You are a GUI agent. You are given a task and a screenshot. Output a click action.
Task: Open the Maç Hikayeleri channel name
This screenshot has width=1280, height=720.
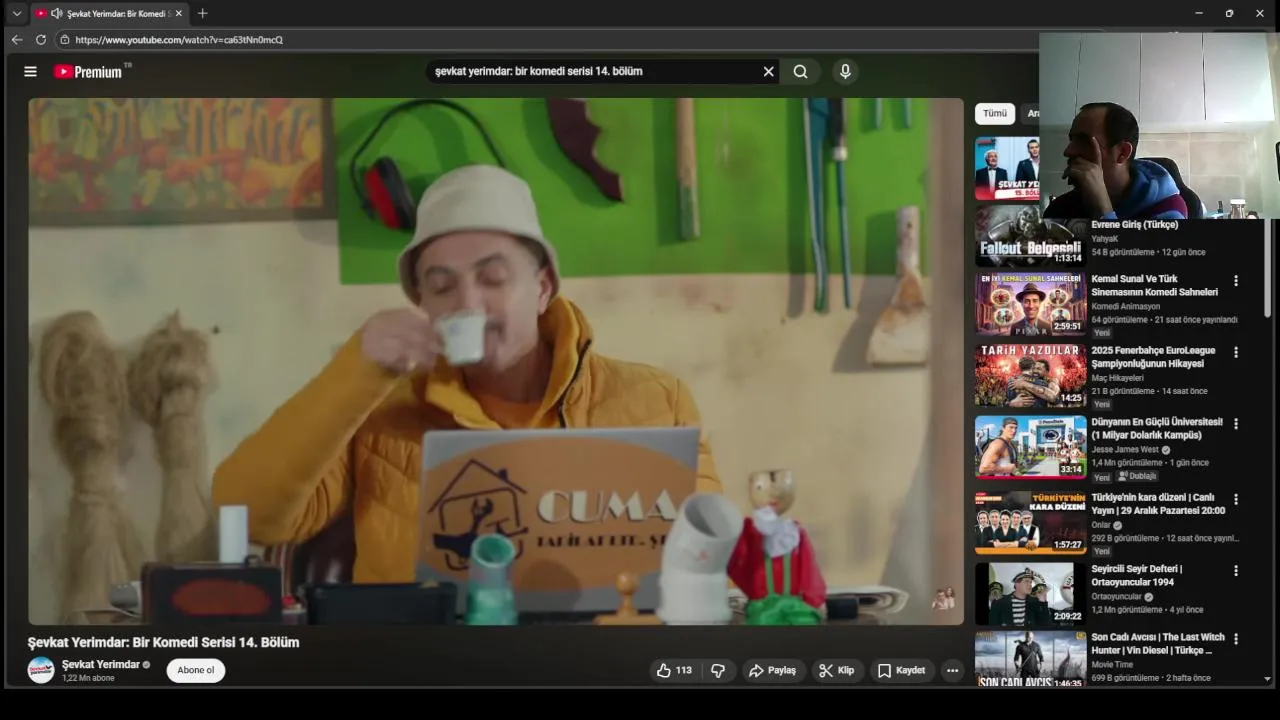pos(1117,378)
